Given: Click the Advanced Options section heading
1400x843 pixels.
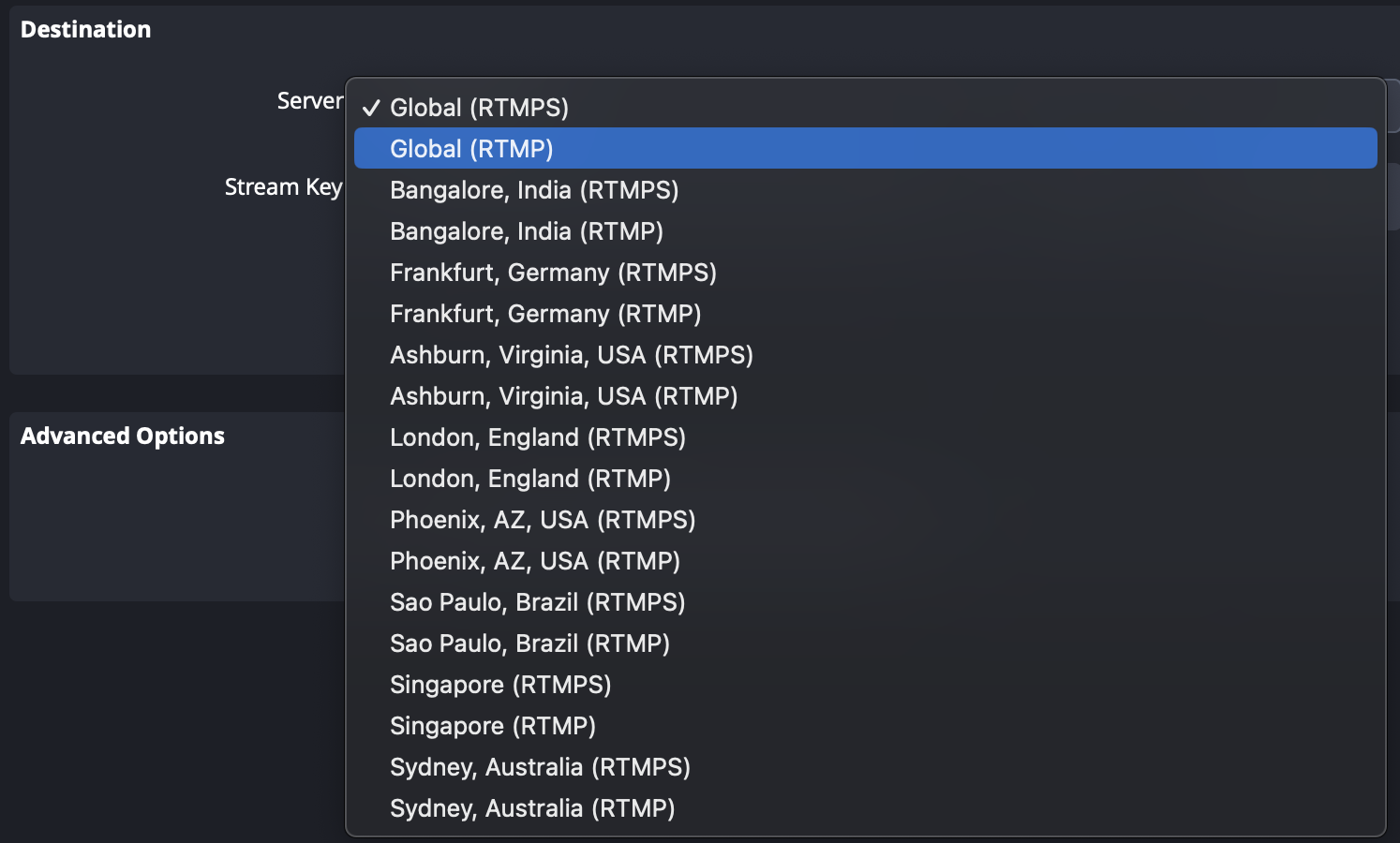Looking at the screenshot, I should [x=123, y=436].
